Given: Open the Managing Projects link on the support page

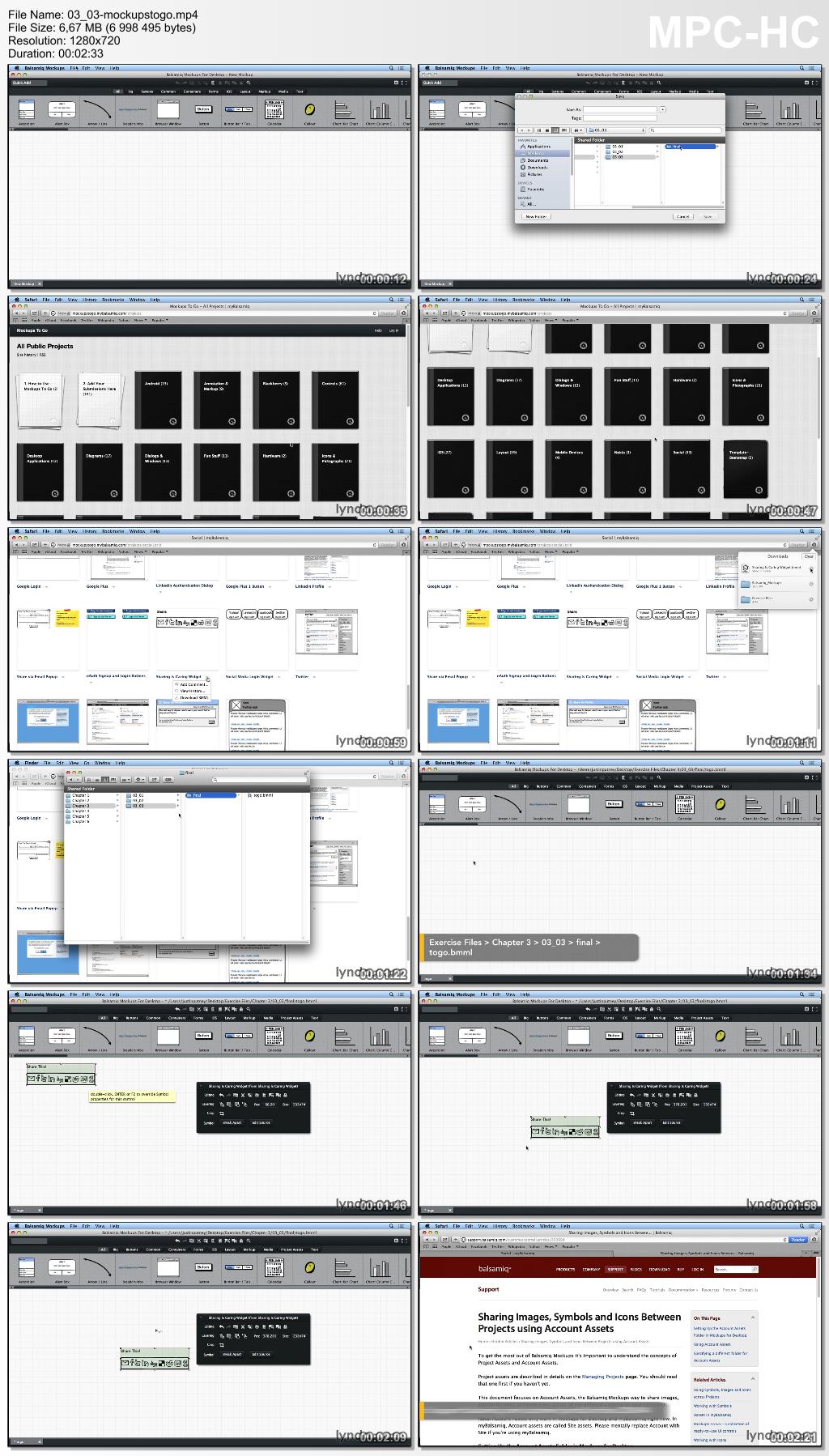Looking at the screenshot, I should coord(602,1376).
